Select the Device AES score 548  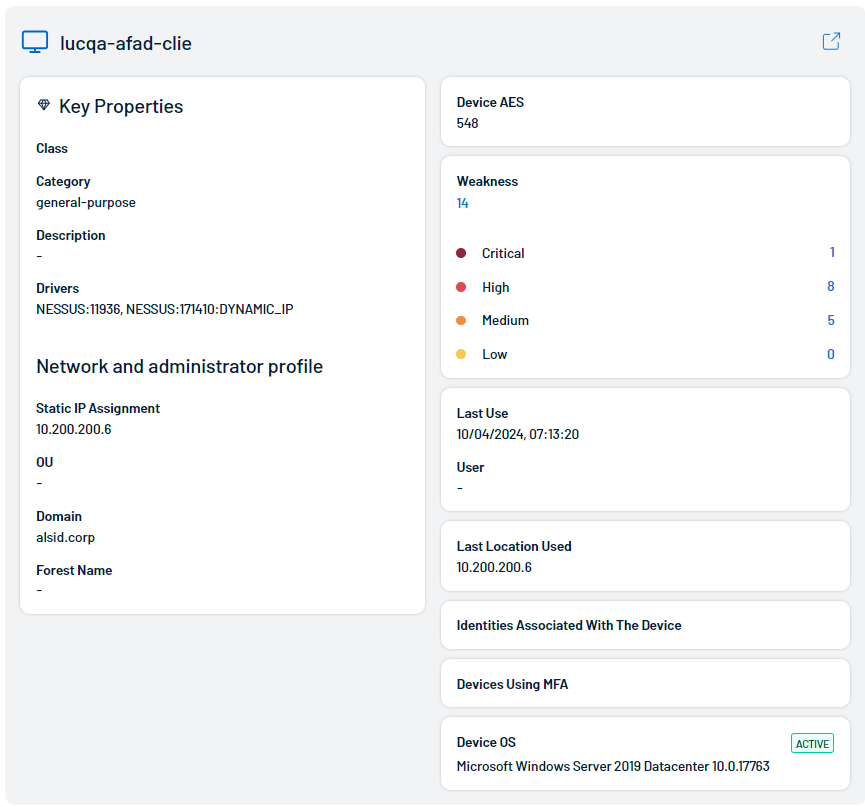click(x=467, y=123)
